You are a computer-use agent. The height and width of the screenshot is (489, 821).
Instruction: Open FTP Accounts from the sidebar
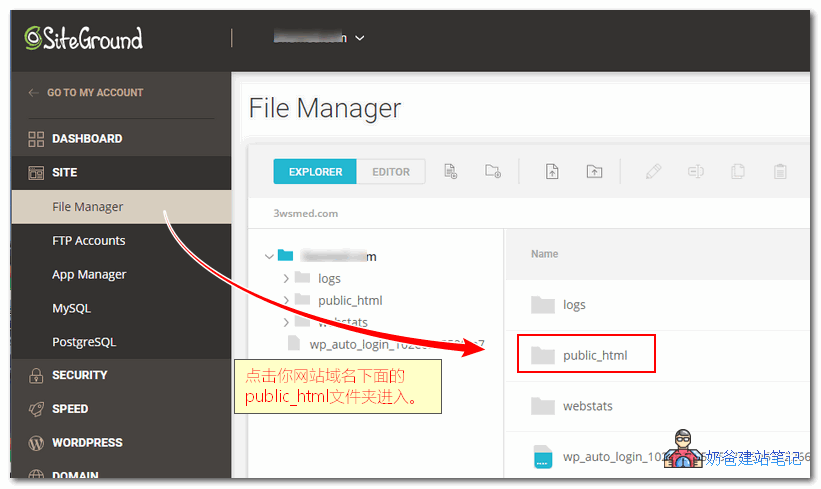point(89,241)
